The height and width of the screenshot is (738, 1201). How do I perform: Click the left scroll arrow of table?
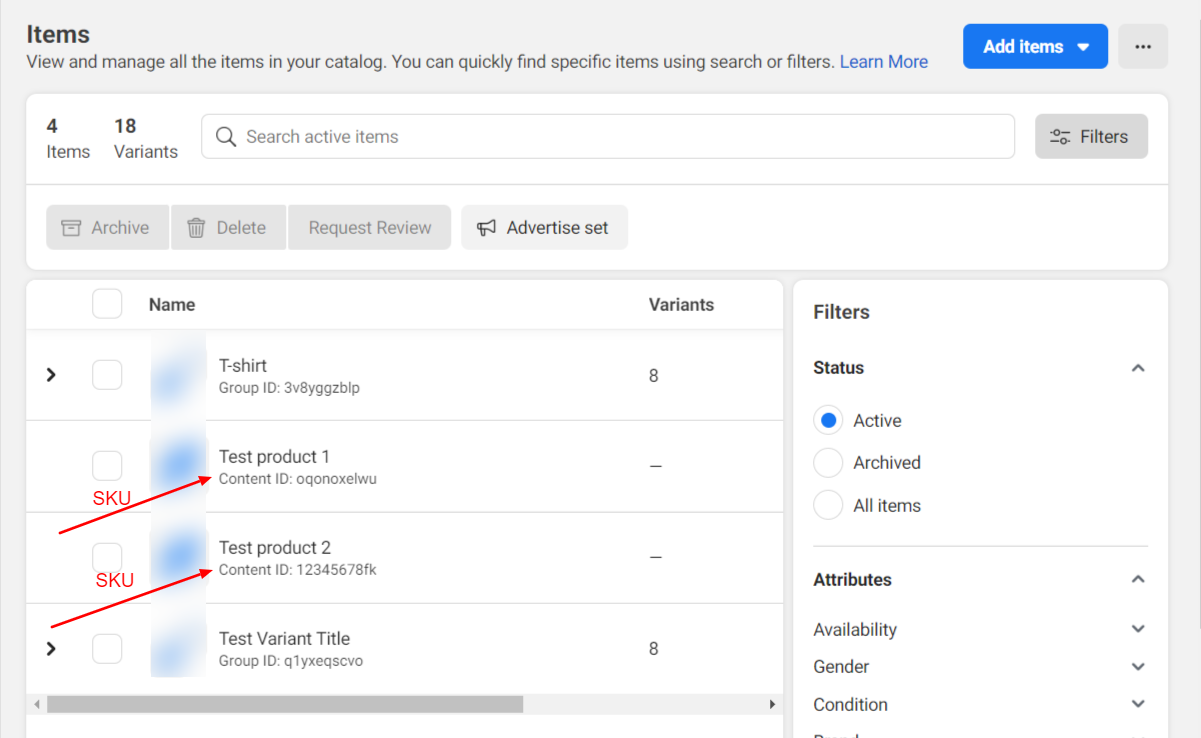(37, 704)
